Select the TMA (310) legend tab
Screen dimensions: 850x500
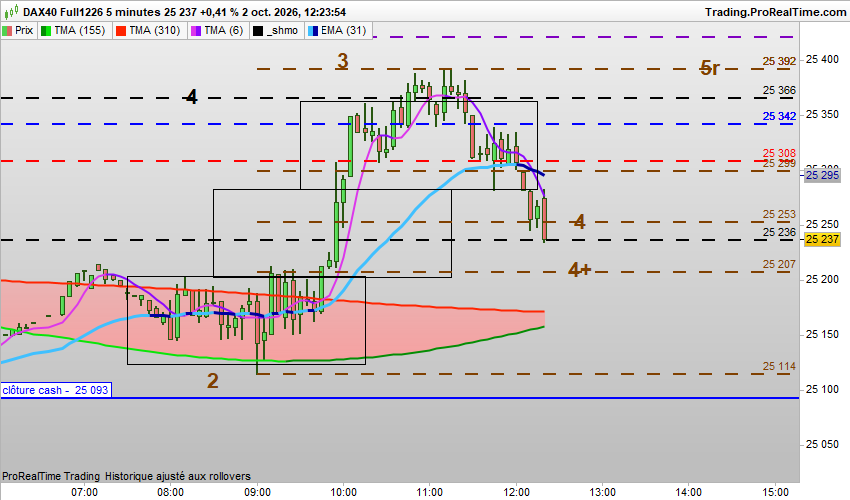pyautogui.click(x=149, y=30)
